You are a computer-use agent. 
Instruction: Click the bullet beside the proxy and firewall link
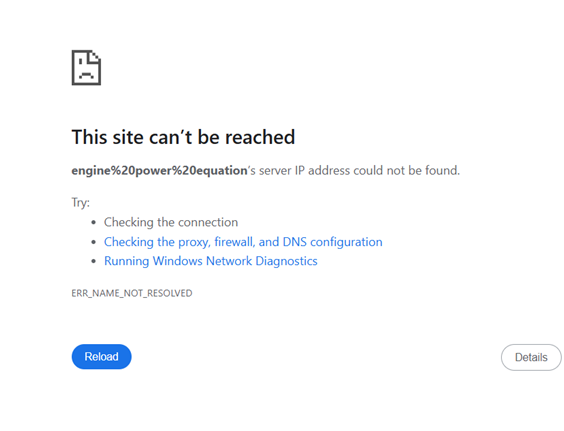click(94, 242)
